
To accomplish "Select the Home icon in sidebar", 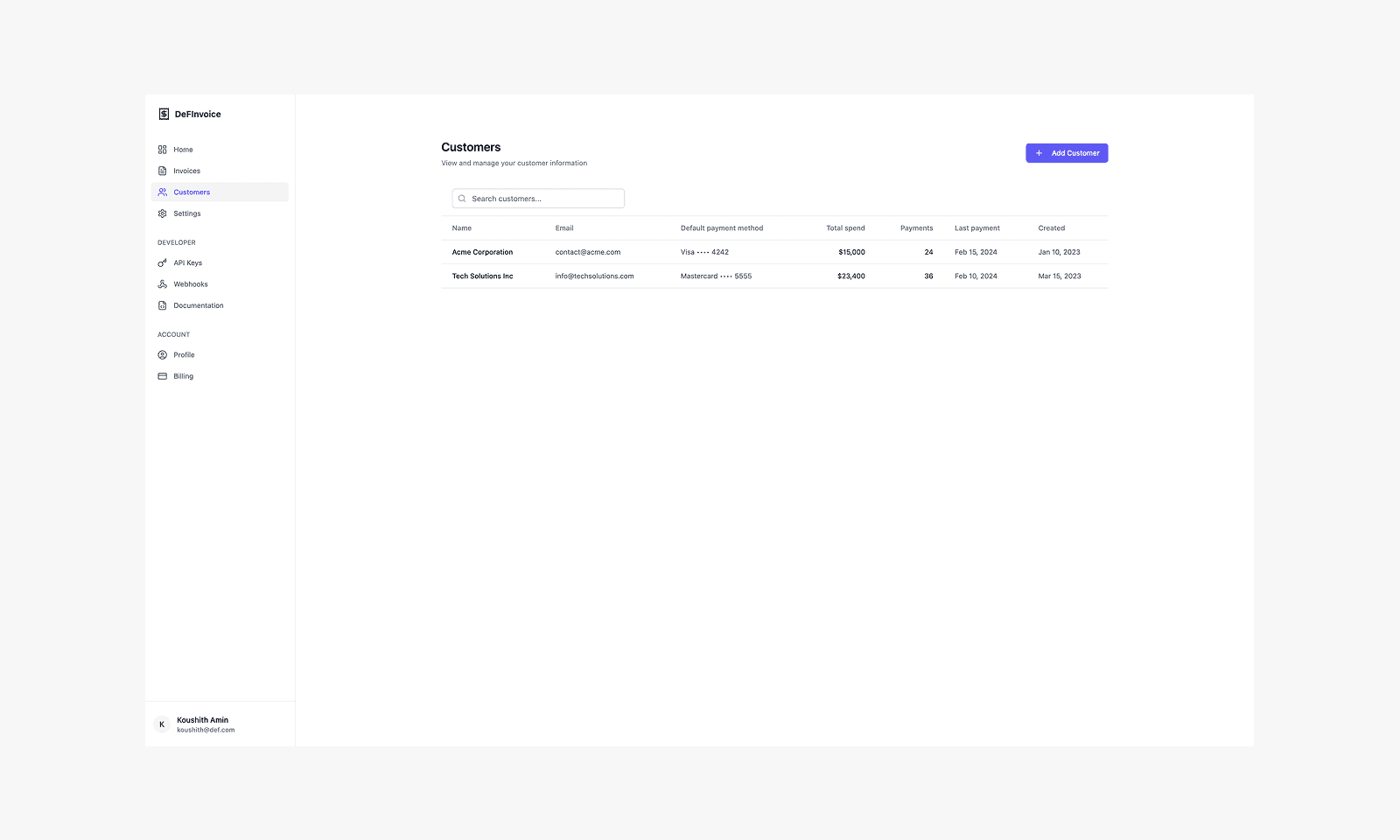I will tap(163, 149).
